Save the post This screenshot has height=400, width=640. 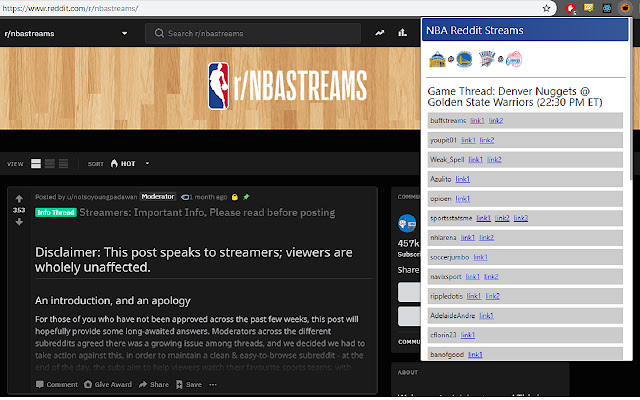[x=189, y=384]
